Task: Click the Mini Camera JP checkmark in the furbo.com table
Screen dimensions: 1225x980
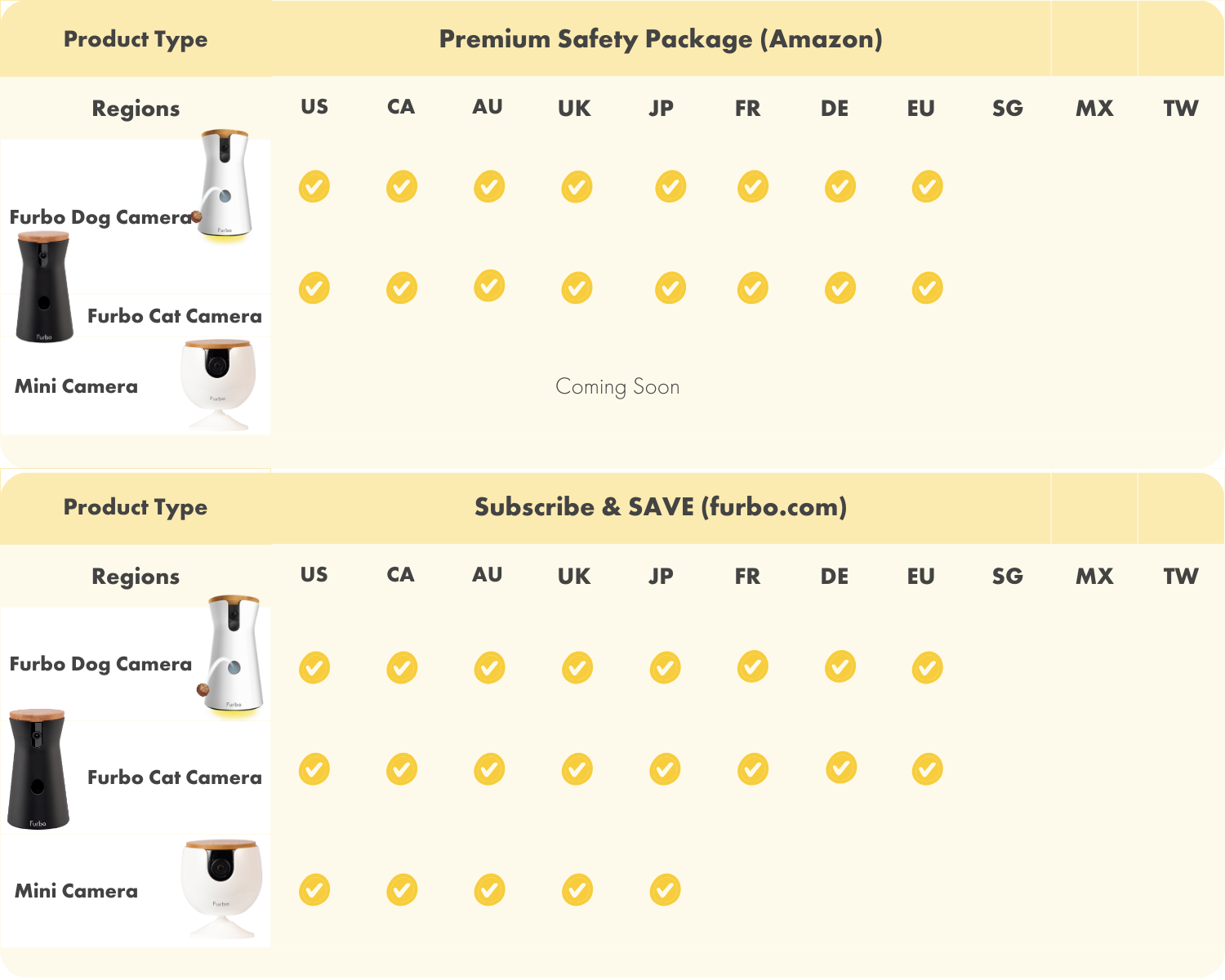Action: pos(666,890)
